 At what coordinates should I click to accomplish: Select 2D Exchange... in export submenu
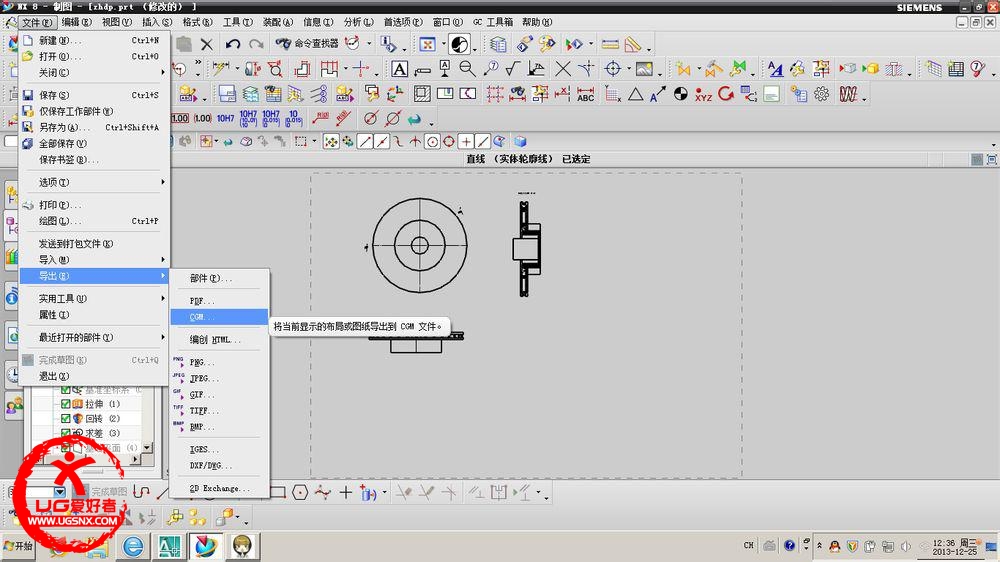219,489
